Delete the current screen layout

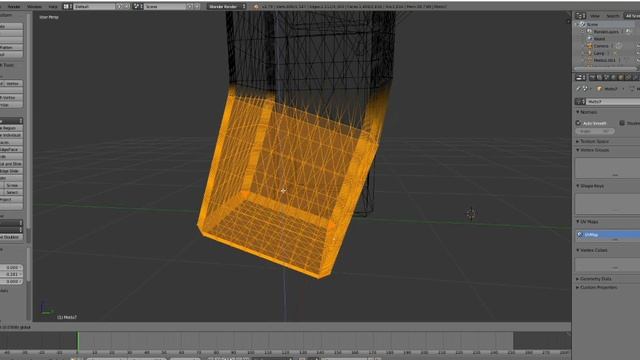point(127,7)
